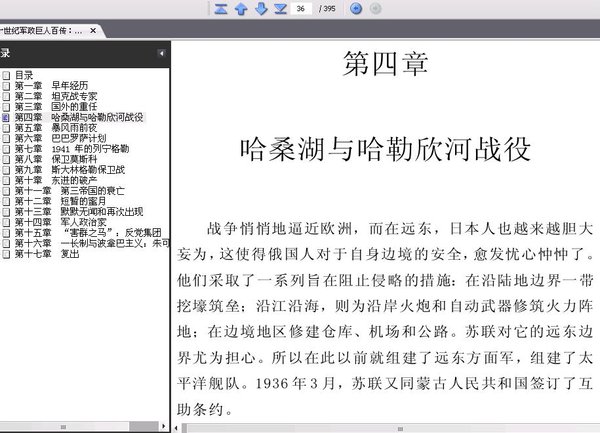The height and width of the screenshot is (433, 600).
Task: Click the chapter heading 第四章 on page
Action: point(385,64)
